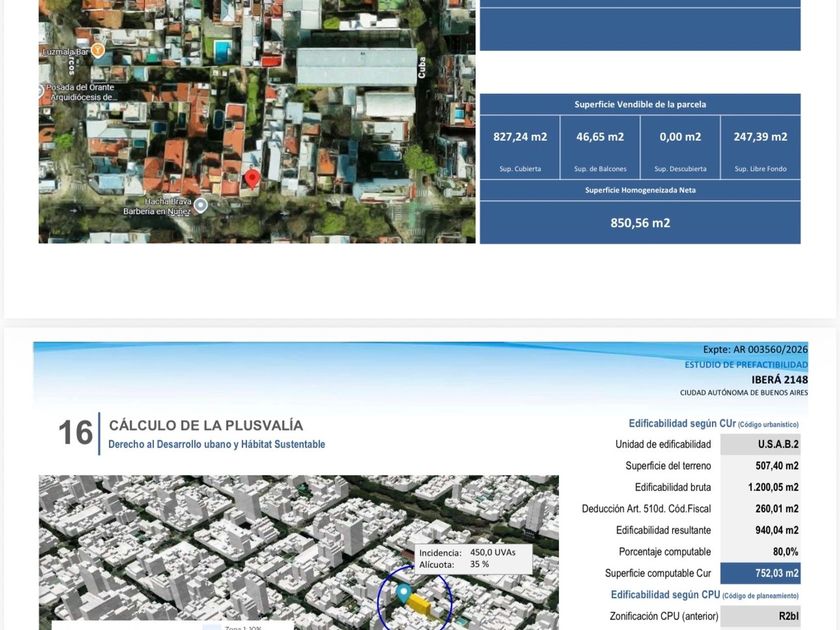Image resolution: width=840 pixels, height=630 pixels.
Task: Click the orange Luzmala Bar map marker
Action: coord(98,51)
